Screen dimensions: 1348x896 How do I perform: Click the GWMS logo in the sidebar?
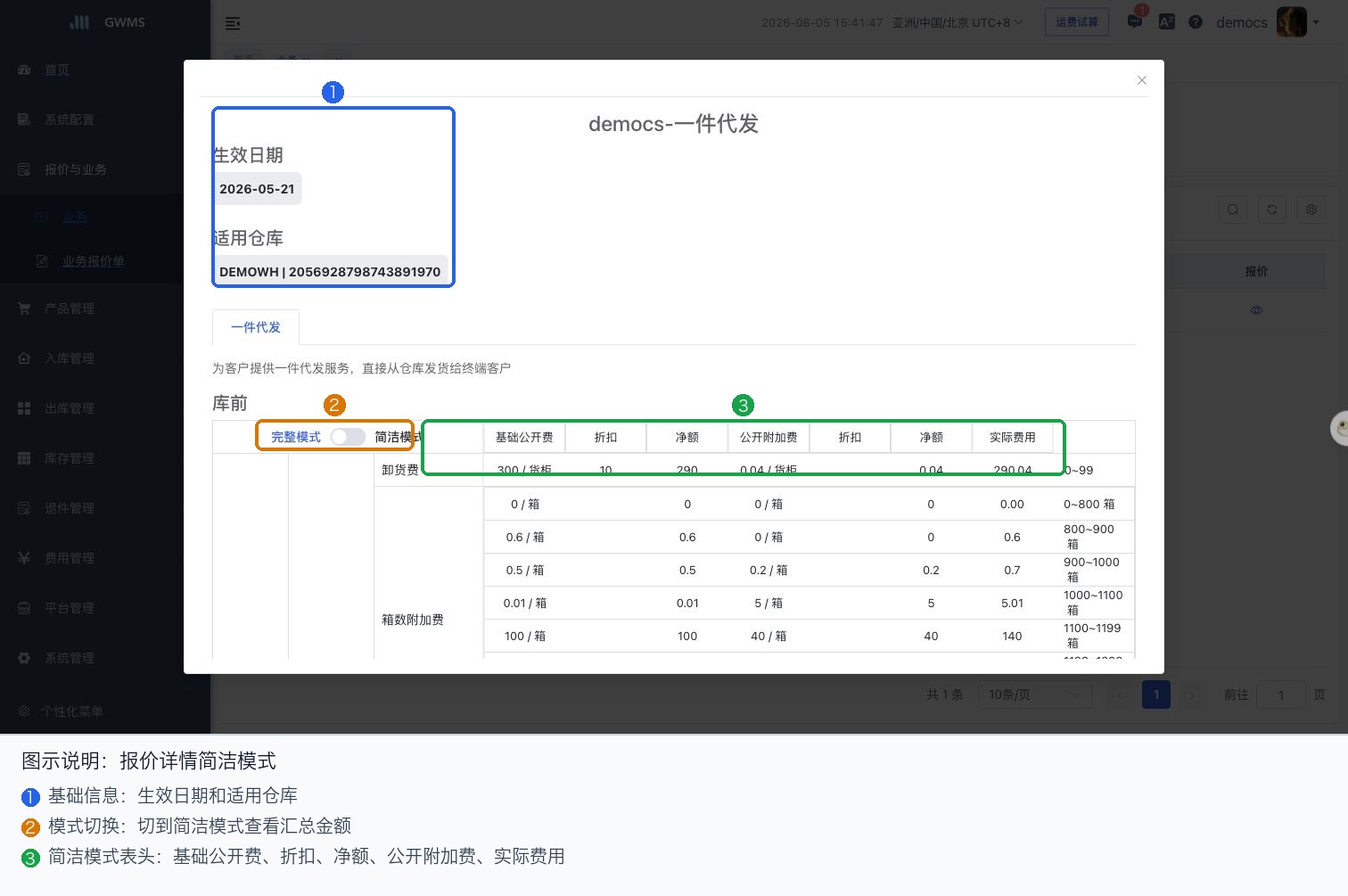[107, 22]
